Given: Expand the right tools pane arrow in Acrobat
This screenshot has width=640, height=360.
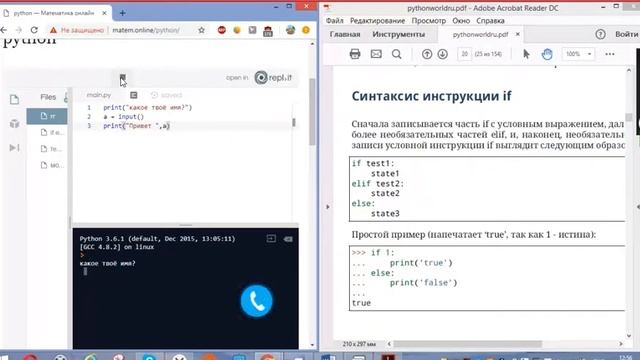Looking at the screenshot, I should click(638, 207).
